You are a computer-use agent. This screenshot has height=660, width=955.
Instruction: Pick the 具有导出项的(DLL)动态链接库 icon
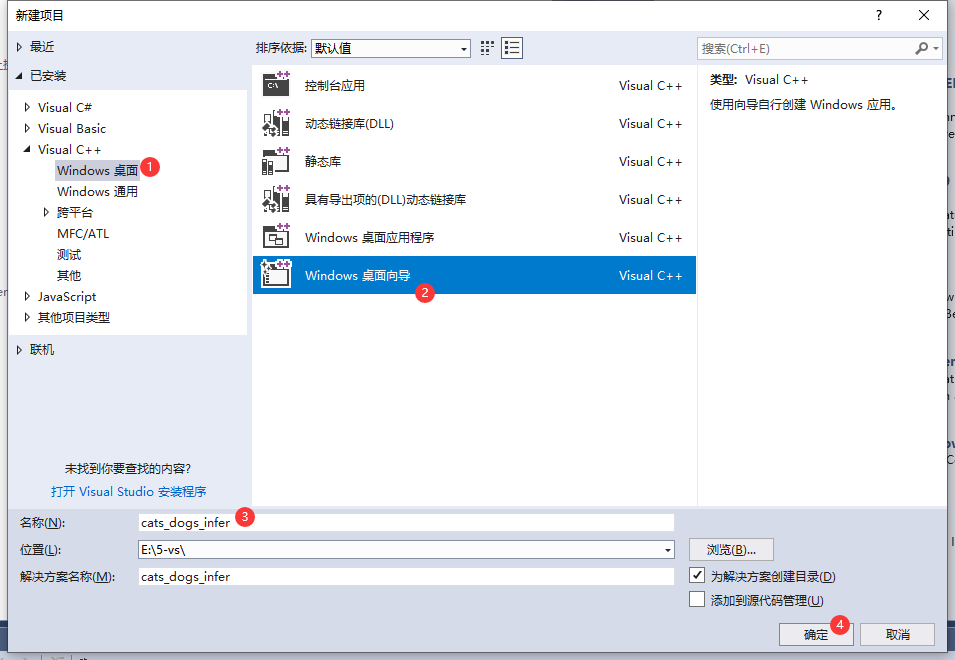click(276, 199)
